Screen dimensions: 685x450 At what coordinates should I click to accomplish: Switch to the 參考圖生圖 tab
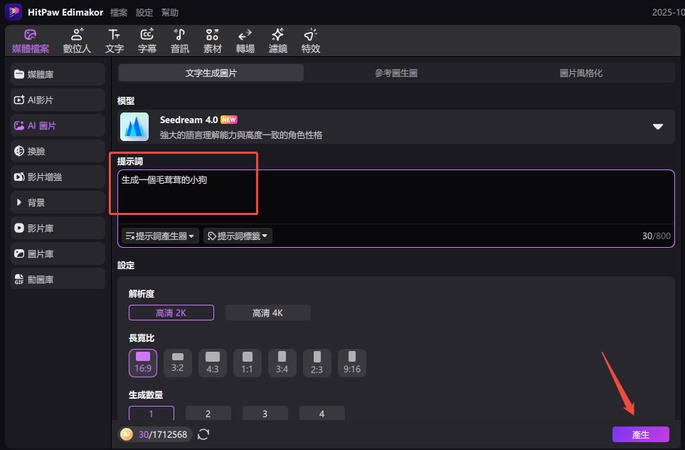tap(396, 73)
